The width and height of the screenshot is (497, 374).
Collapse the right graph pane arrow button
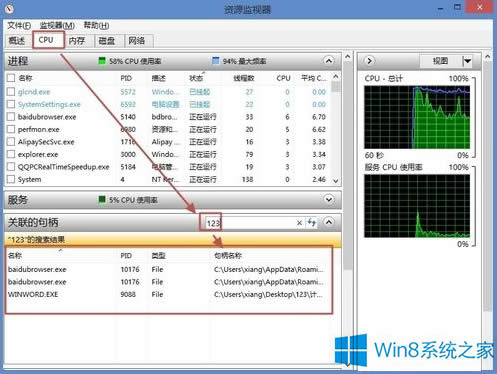[x=369, y=61]
